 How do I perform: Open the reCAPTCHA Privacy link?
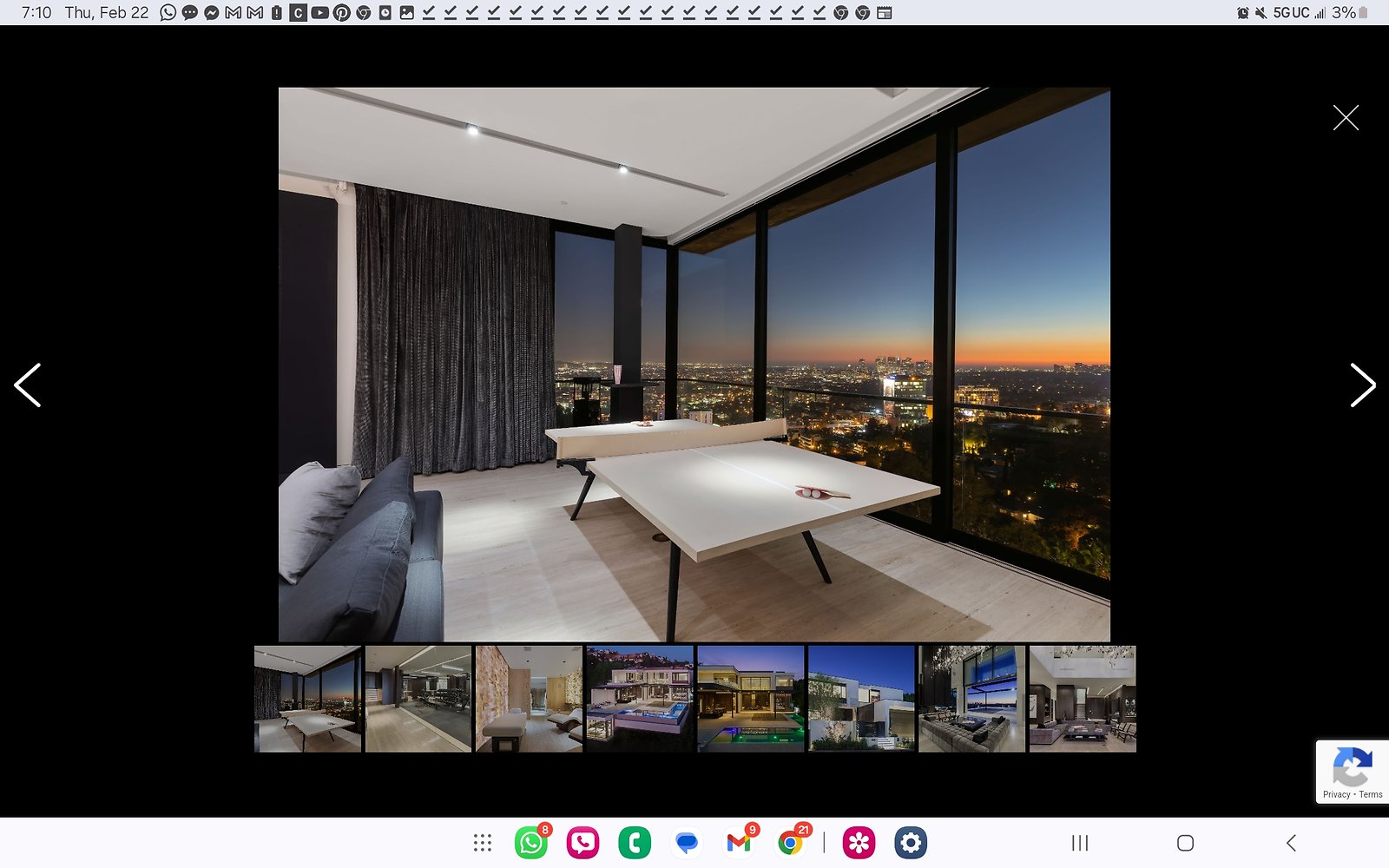coord(1336,794)
